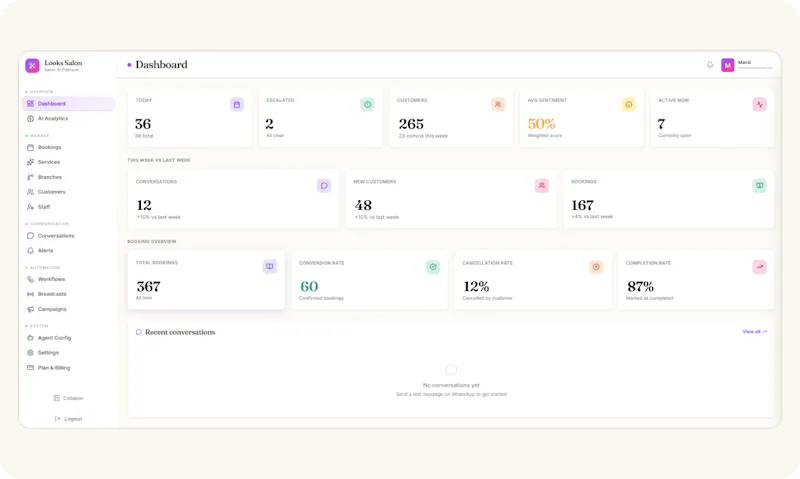Image resolution: width=800 pixels, height=479 pixels.
Task: Click the Customers sidebar people icon
Action: tap(30, 192)
